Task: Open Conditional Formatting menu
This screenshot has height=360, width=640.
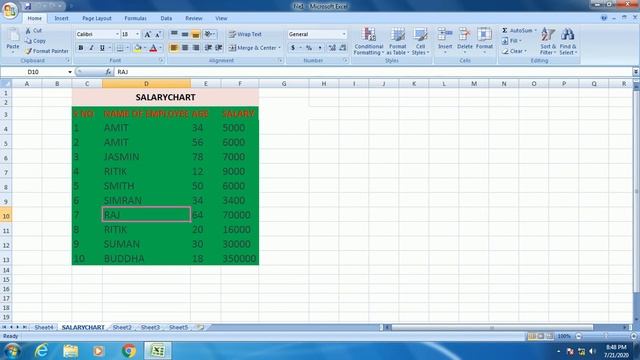Action: coord(369,41)
